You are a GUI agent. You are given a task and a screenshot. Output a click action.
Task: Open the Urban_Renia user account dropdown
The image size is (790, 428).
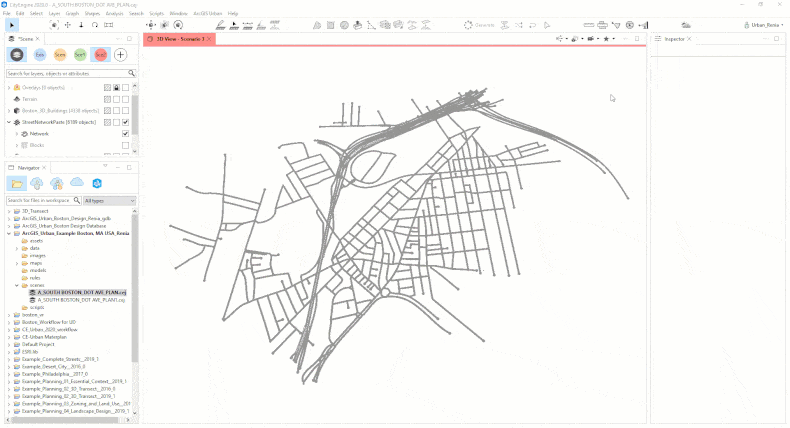click(x=764, y=25)
